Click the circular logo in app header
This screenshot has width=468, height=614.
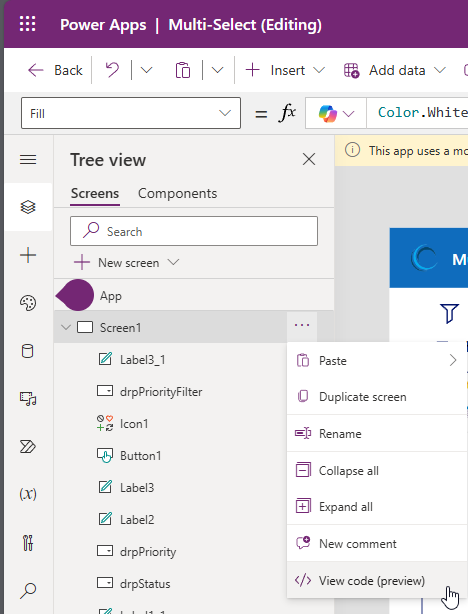[x=424, y=257]
